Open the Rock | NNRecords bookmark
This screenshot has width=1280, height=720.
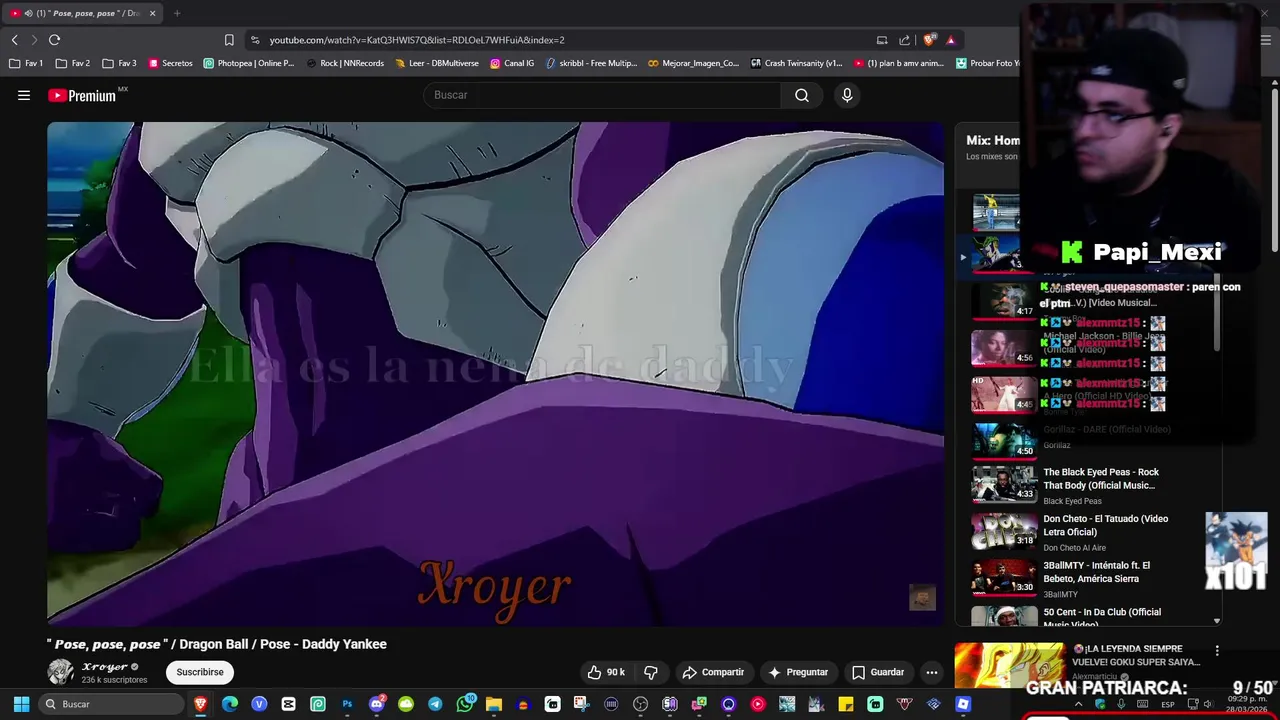[345, 63]
